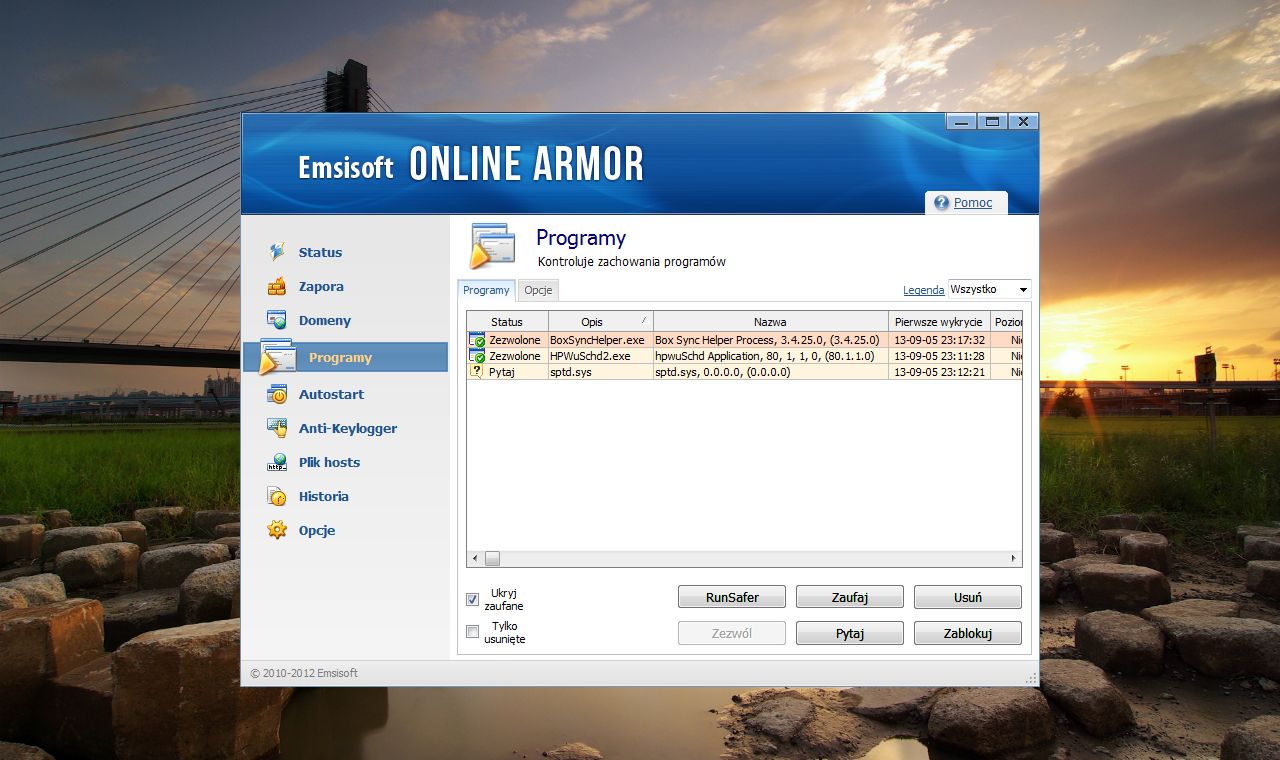Switch to the Opcje tab
Screen dimensions: 1280x760
point(538,290)
